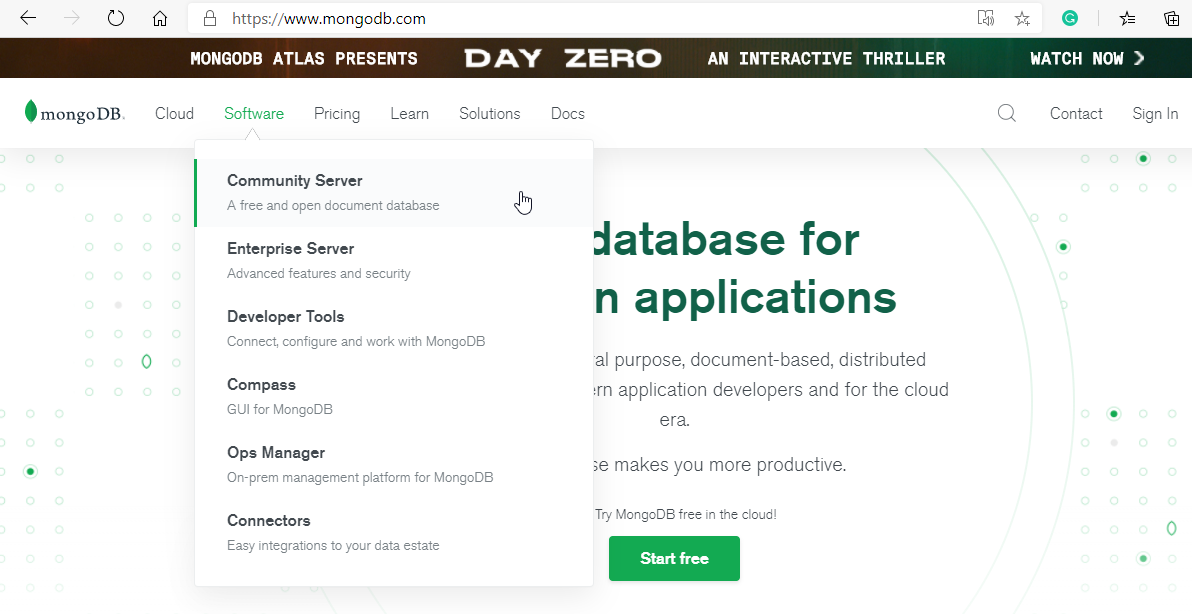1192x614 pixels.
Task: Add this page to favorites with star icon
Action: pos(1022,18)
